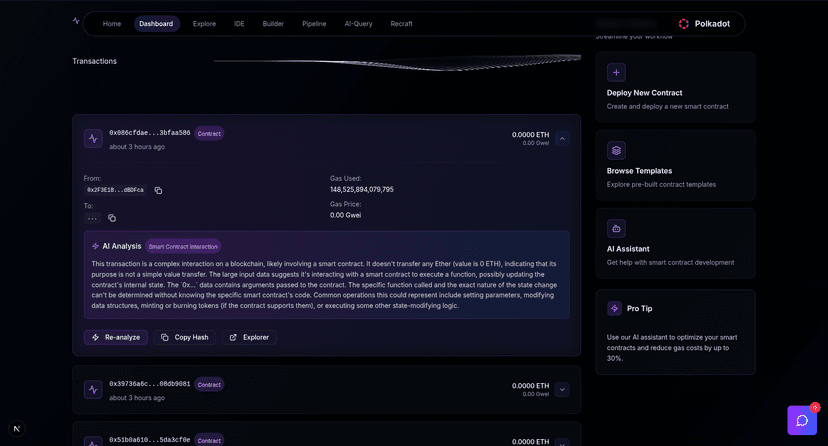The image size is (828, 446).
Task: Click the app logo beside Home
Action: (76, 21)
